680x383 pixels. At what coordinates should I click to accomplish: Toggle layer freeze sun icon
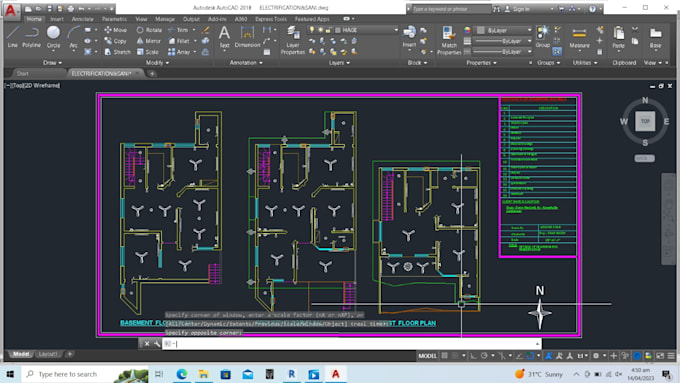pyautogui.click(x=320, y=30)
